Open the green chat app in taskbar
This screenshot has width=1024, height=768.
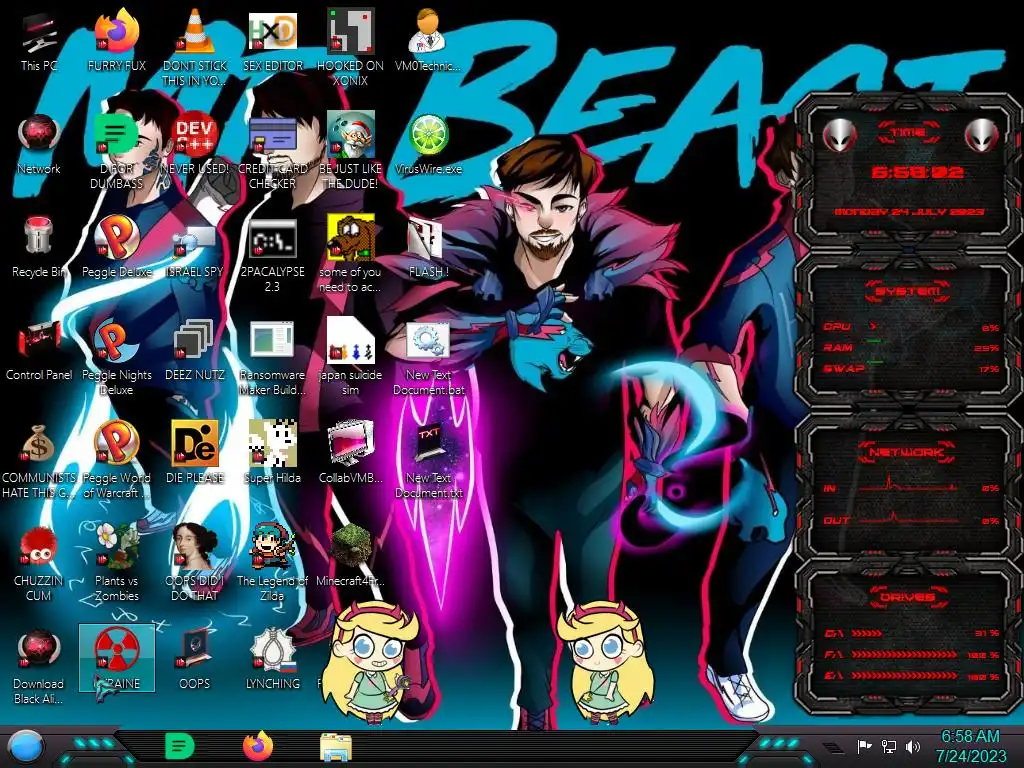tap(180, 746)
